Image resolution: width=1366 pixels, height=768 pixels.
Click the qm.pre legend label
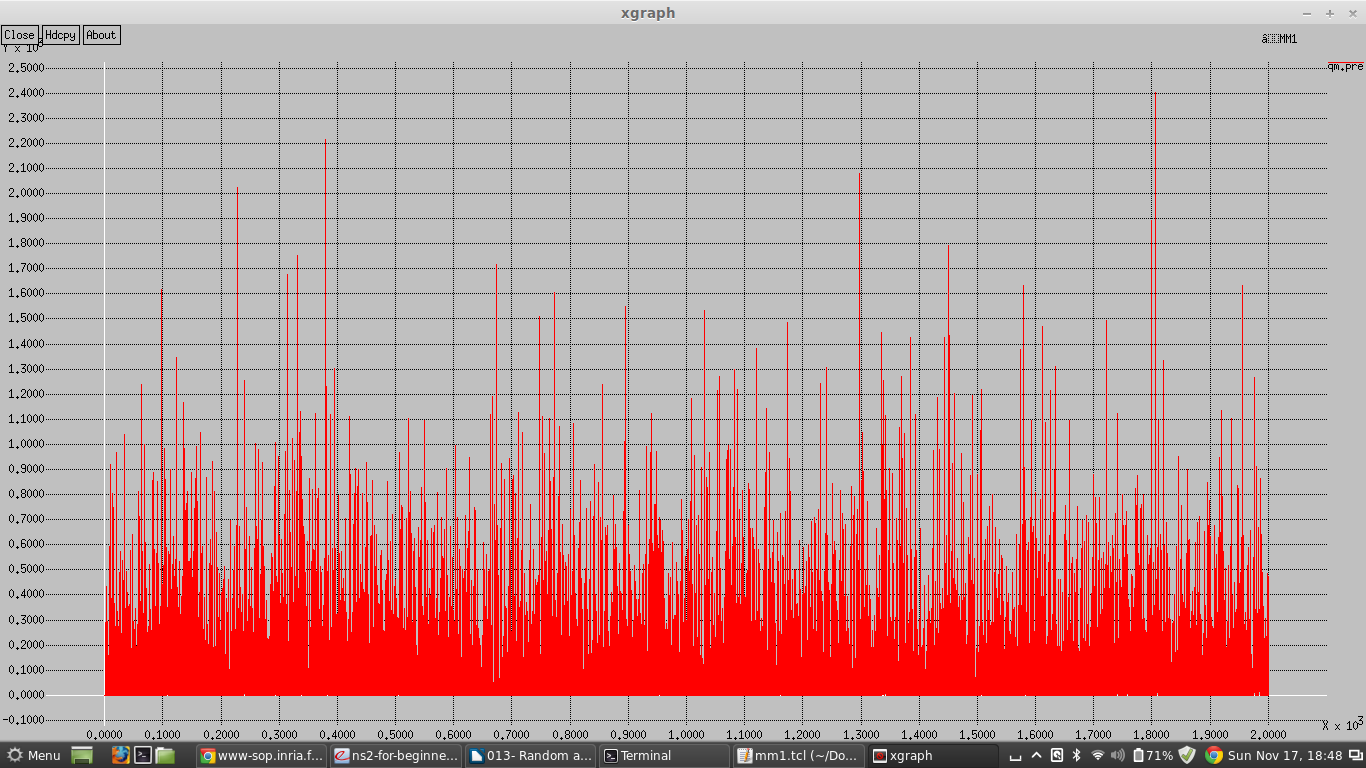[1346, 67]
